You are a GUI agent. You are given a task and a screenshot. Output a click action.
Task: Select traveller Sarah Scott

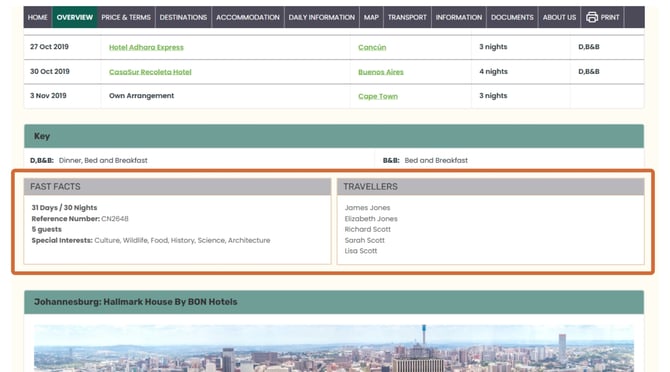(364, 240)
